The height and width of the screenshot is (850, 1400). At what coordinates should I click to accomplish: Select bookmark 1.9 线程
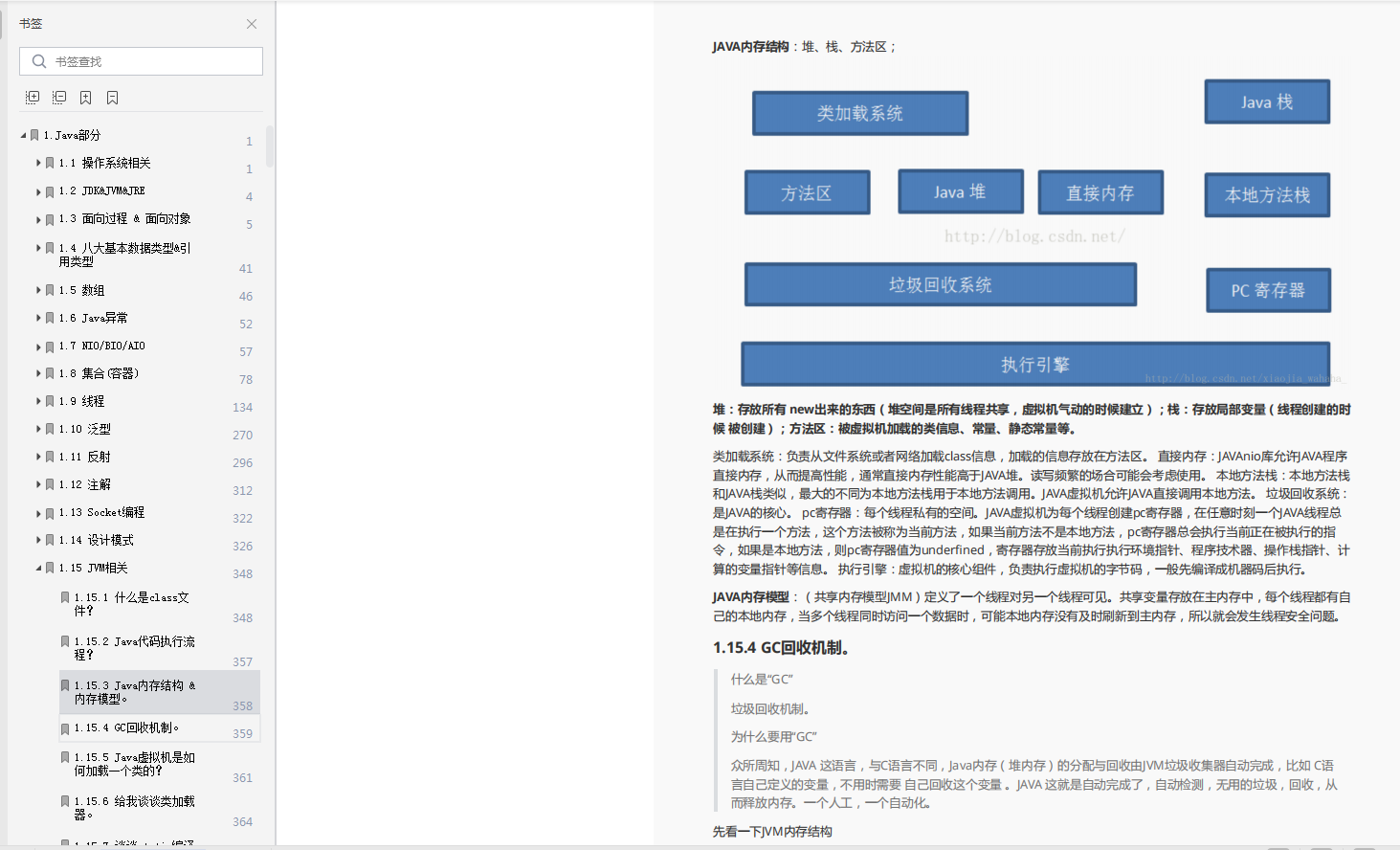81,401
